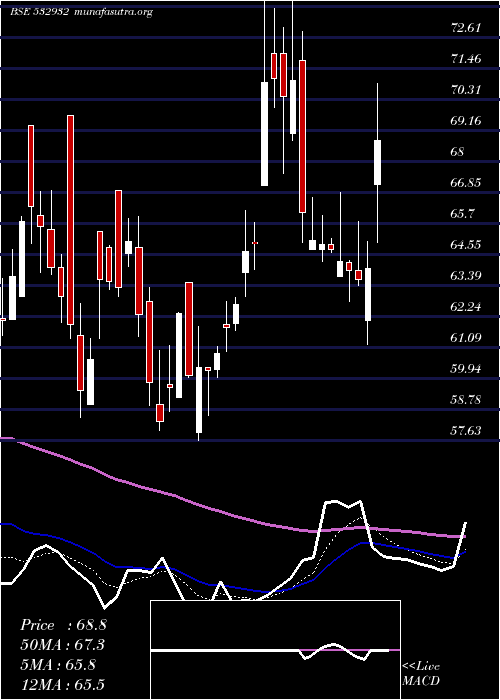
Task: Click the 71.46 price axis label
Action: (466, 58)
